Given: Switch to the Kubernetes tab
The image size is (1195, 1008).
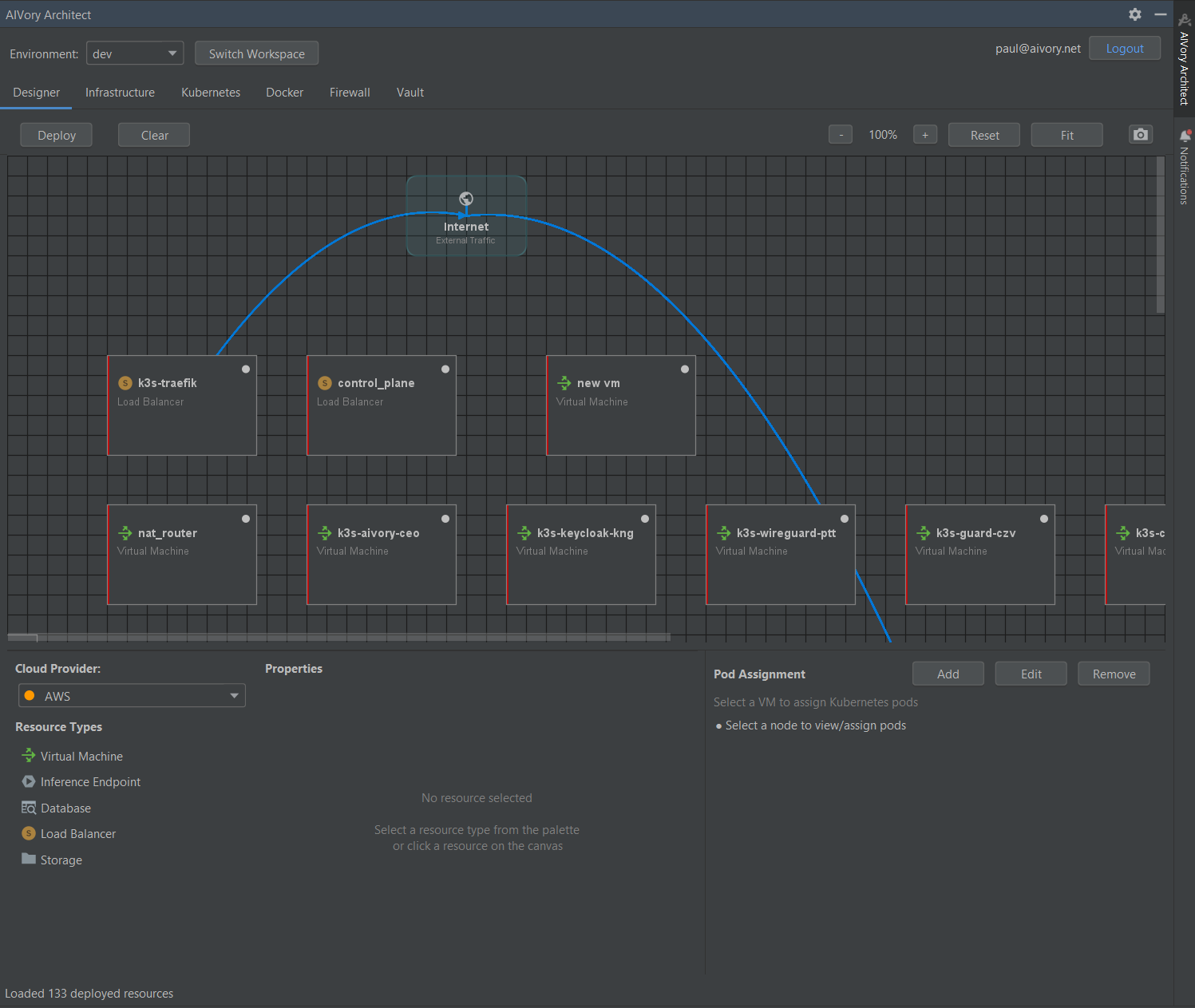Looking at the screenshot, I should tap(211, 93).
